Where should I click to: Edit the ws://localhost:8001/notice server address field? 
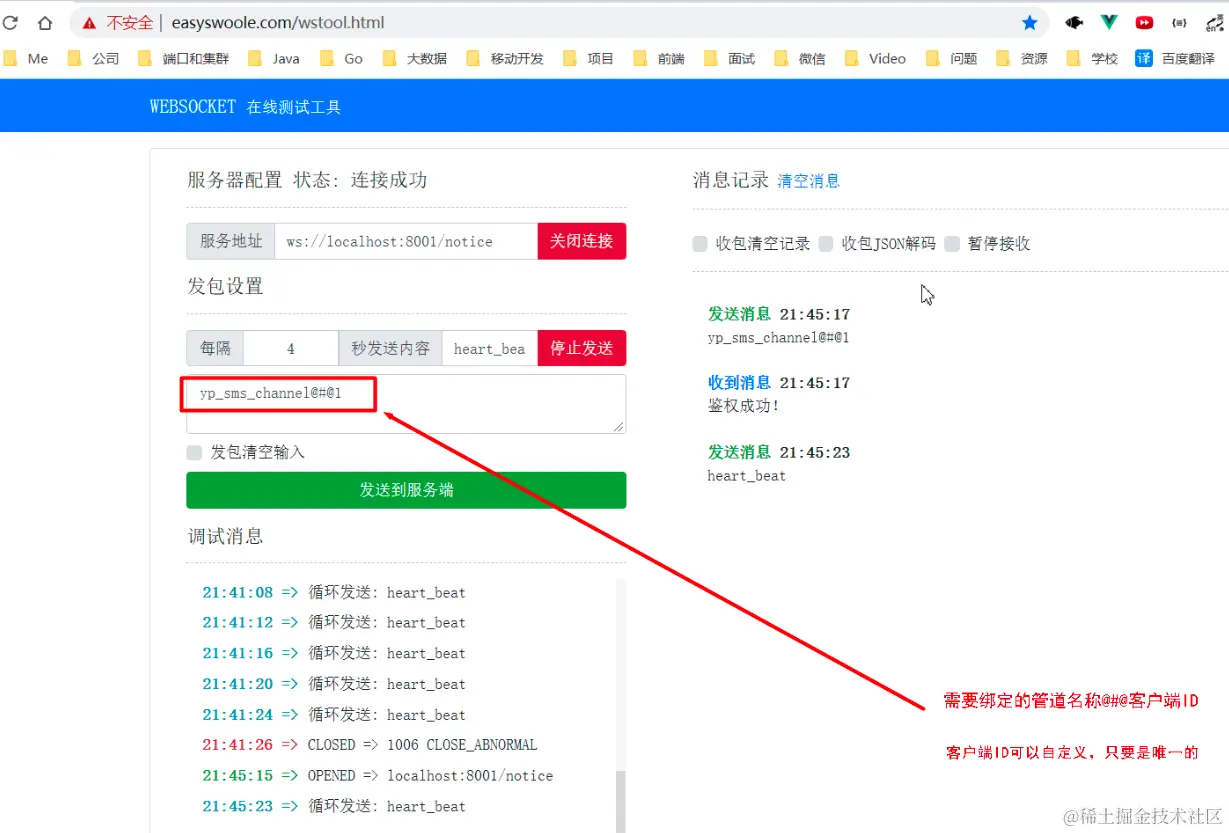tap(406, 241)
